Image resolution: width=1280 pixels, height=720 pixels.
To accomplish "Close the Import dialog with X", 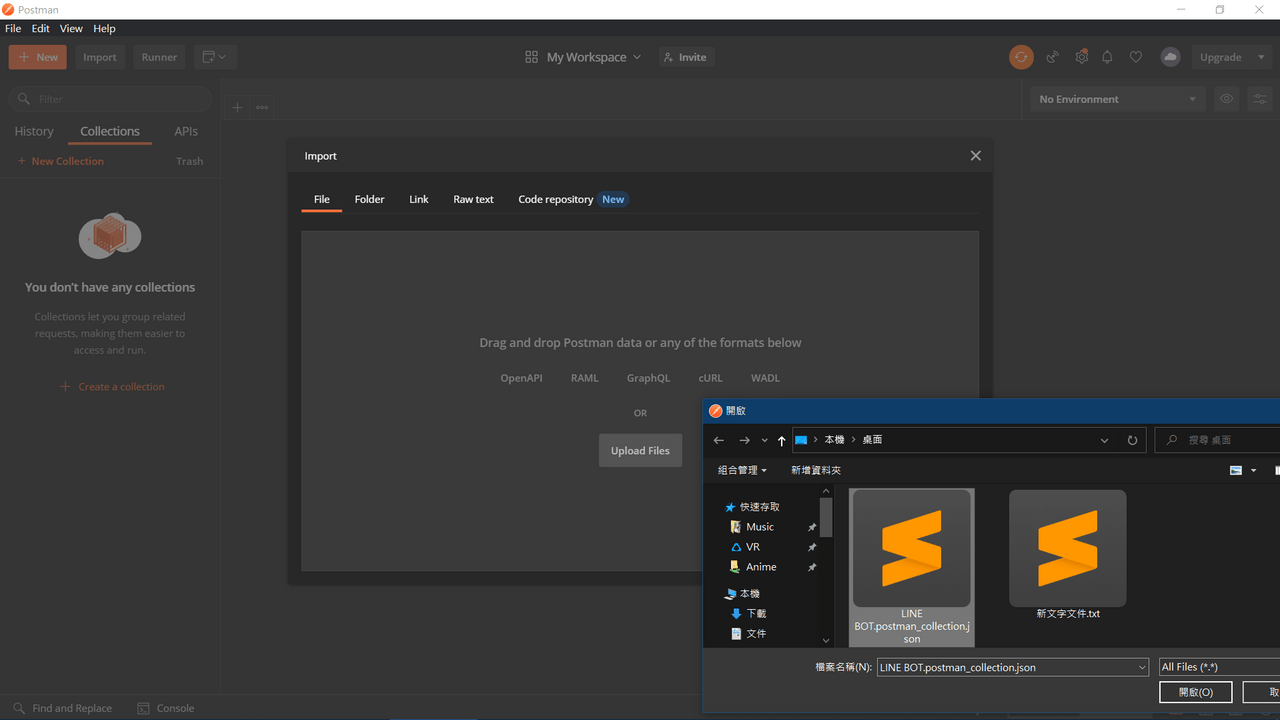I will click(x=976, y=155).
